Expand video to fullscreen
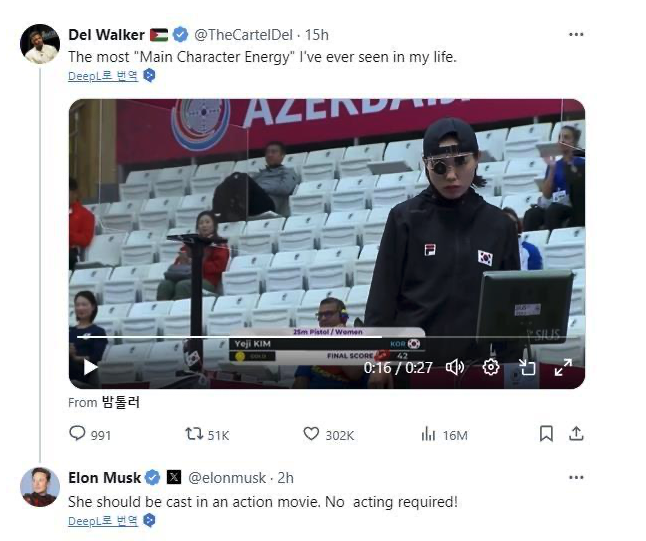The width and height of the screenshot is (646, 541). click(x=563, y=367)
